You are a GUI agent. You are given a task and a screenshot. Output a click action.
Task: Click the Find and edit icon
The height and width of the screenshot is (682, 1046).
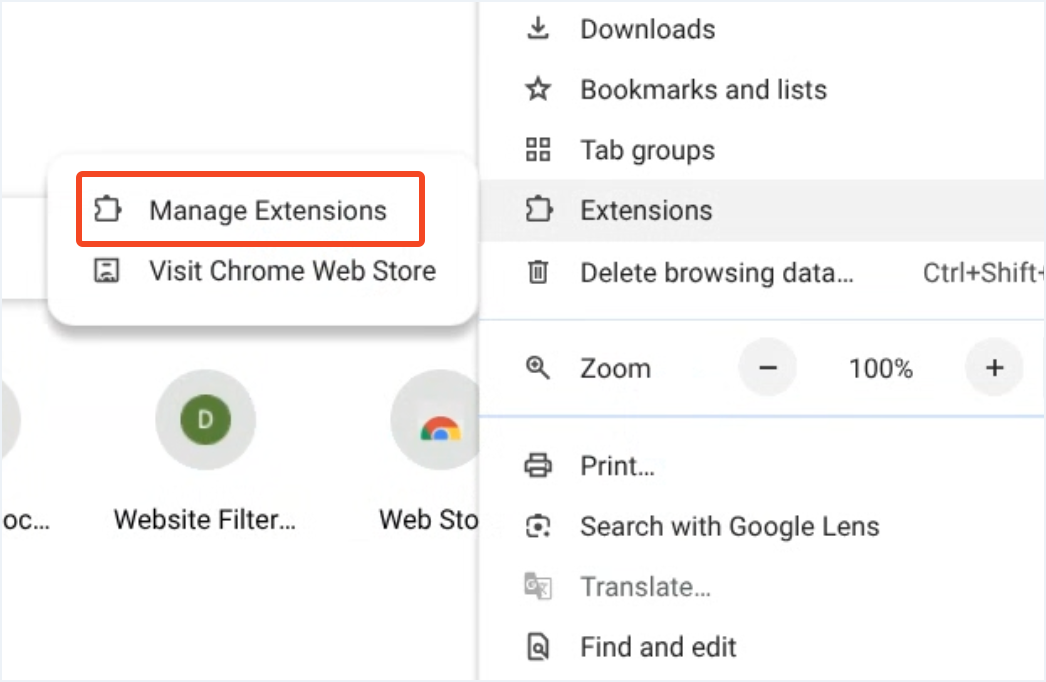538,647
